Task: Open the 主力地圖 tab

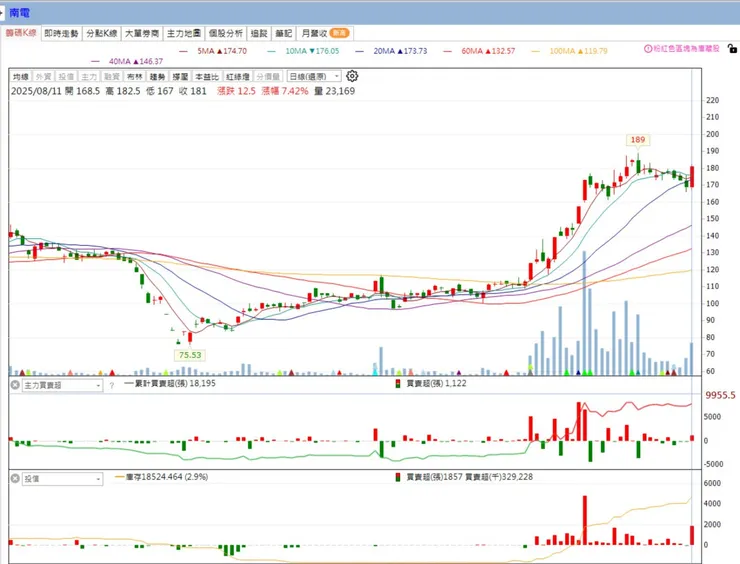Action: tap(184, 33)
